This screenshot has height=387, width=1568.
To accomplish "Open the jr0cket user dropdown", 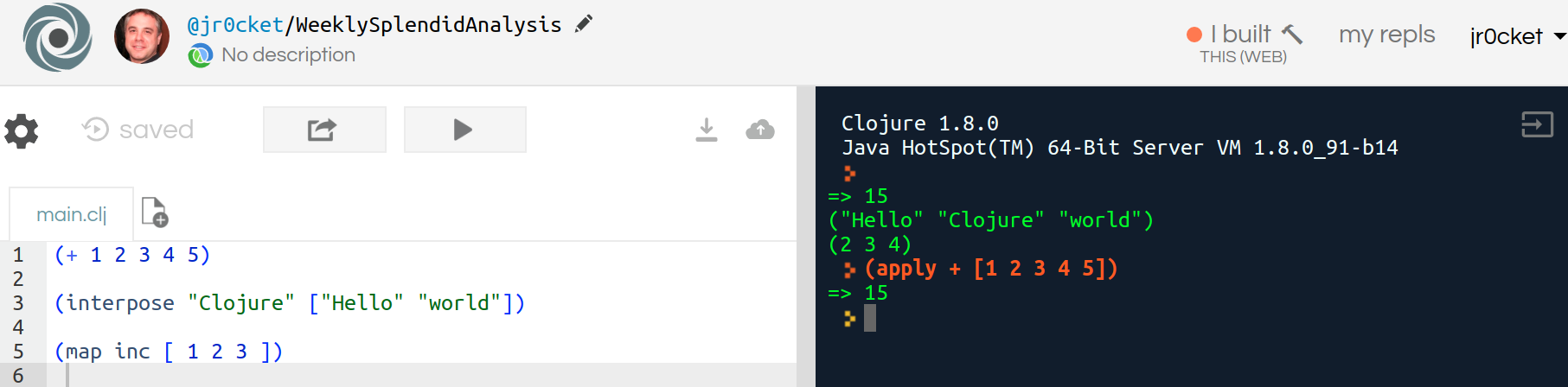I will pos(1518,36).
